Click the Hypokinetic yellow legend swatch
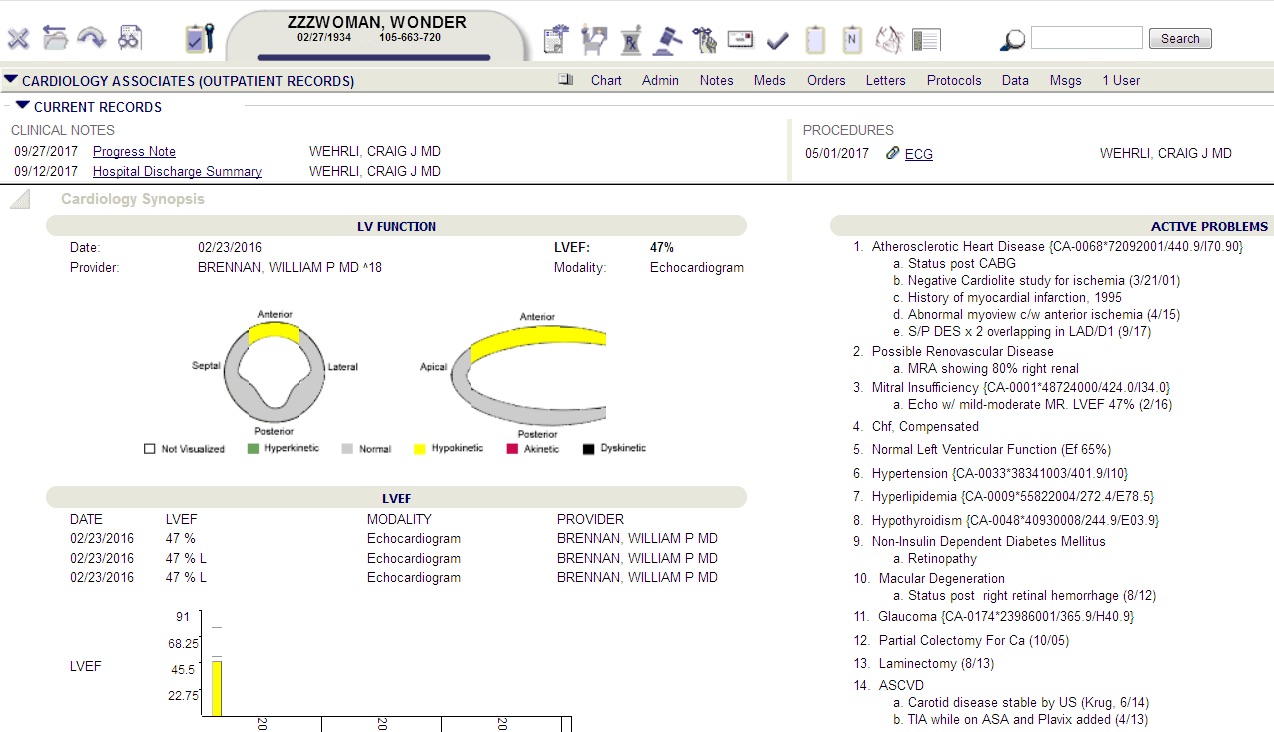Screen dimensions: 1274x732 point(420,449)
